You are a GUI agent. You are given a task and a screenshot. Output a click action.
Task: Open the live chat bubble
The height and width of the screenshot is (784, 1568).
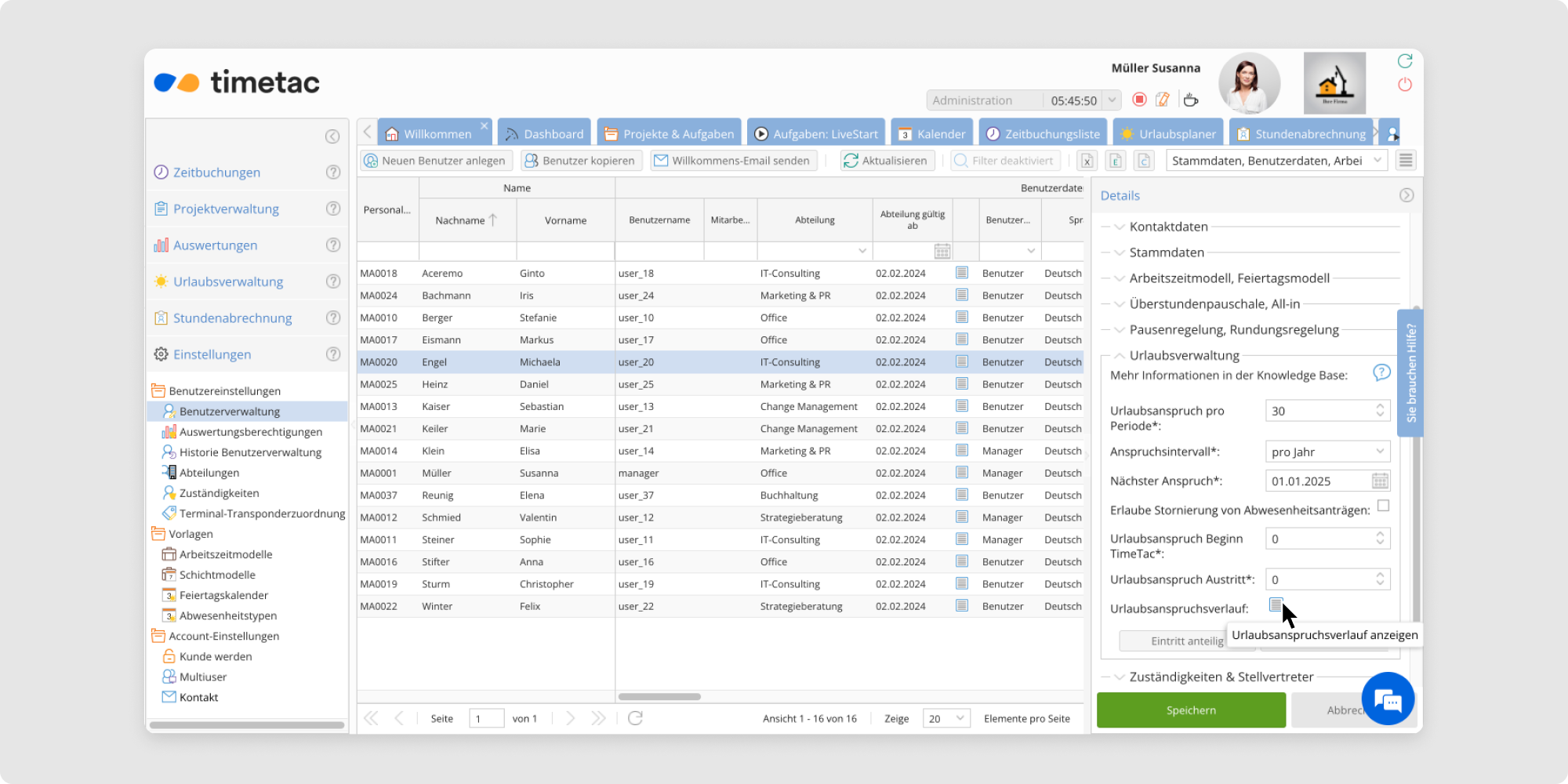point(1388,699)
